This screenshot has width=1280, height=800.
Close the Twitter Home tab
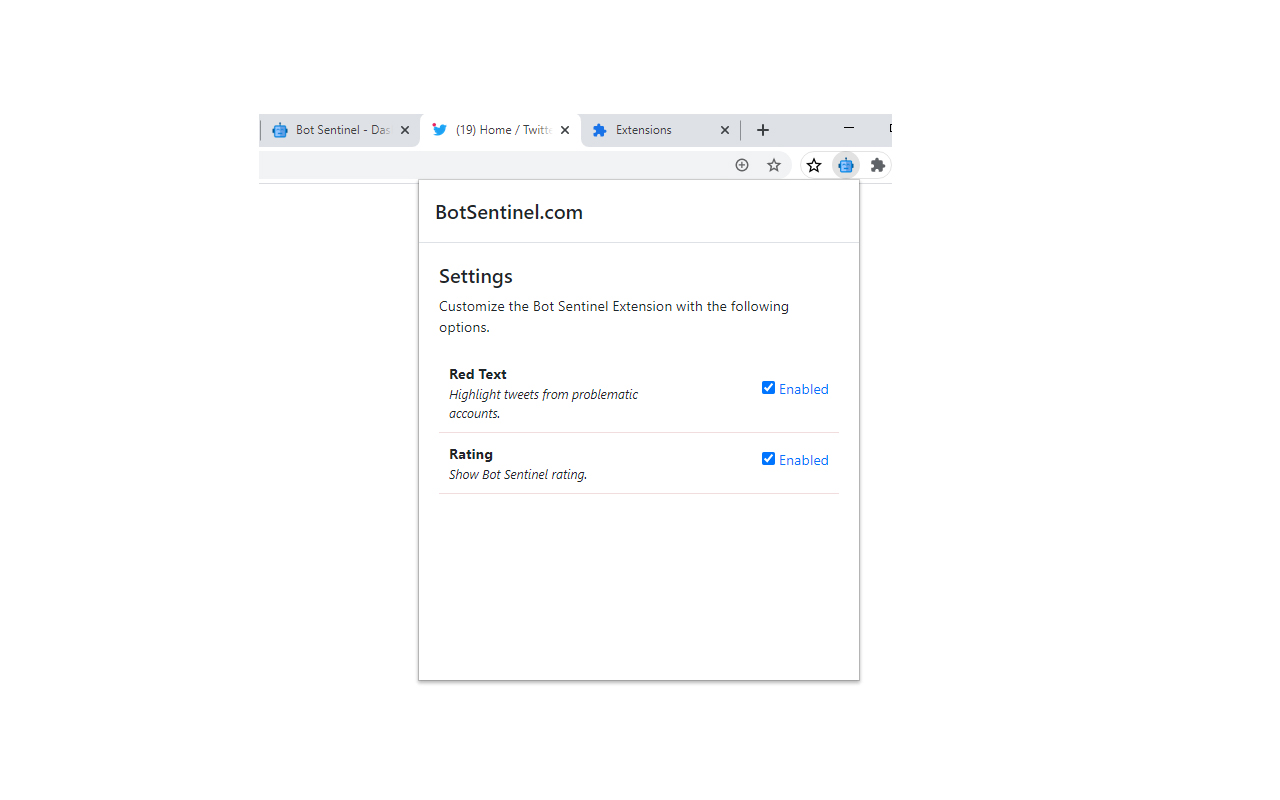(565, 130)
